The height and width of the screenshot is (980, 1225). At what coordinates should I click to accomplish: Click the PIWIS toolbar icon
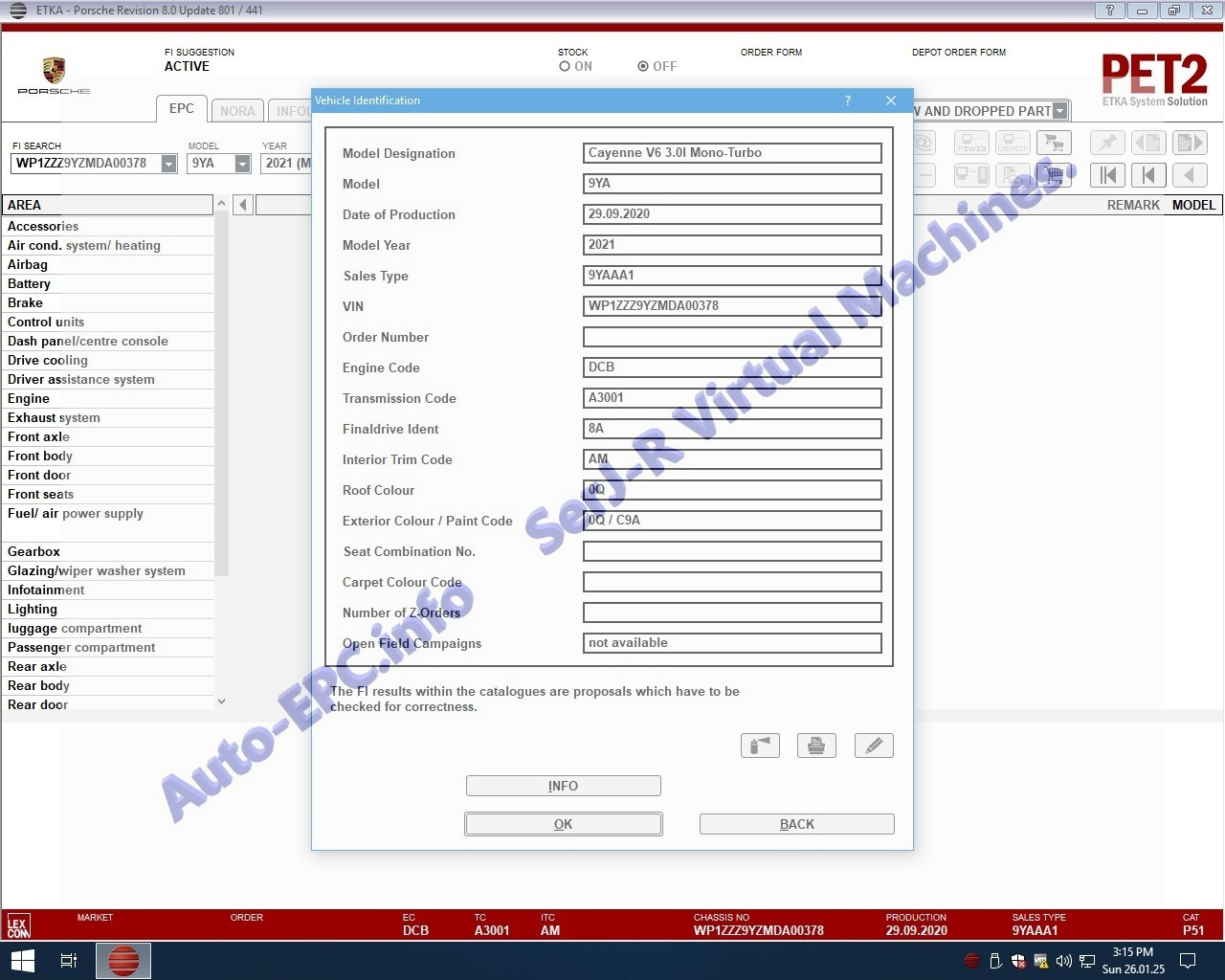[x=971, y=143]
